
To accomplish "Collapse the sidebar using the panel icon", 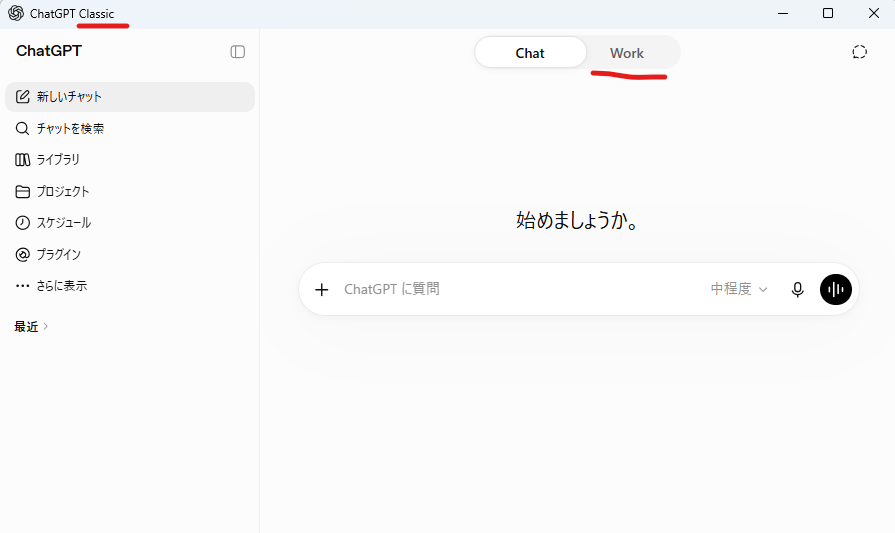I will (237, 52).
